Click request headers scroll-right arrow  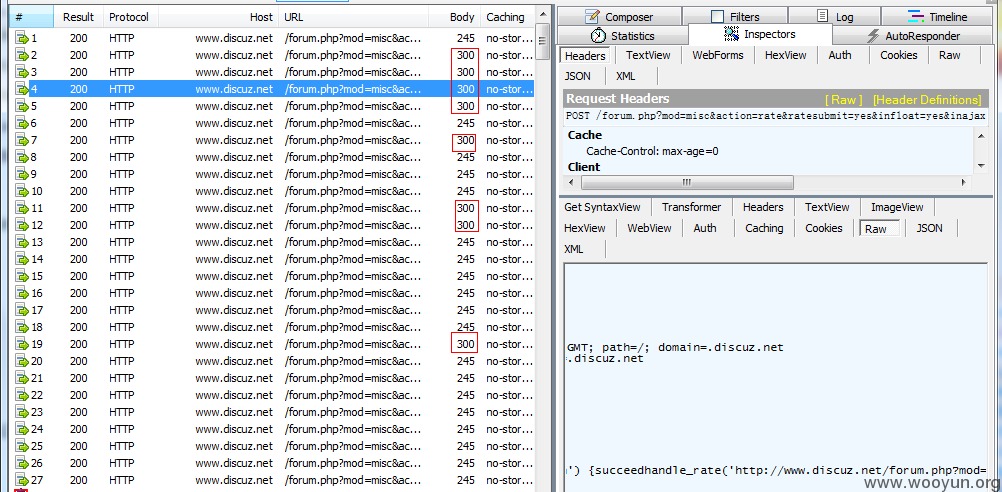(x=963, y=183)
